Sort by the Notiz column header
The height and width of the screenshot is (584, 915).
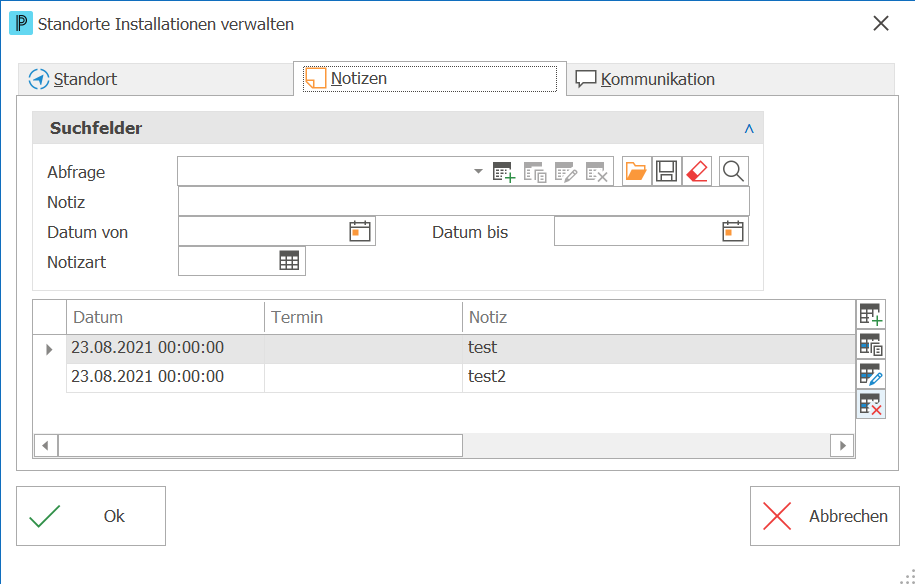coord(659,317)
